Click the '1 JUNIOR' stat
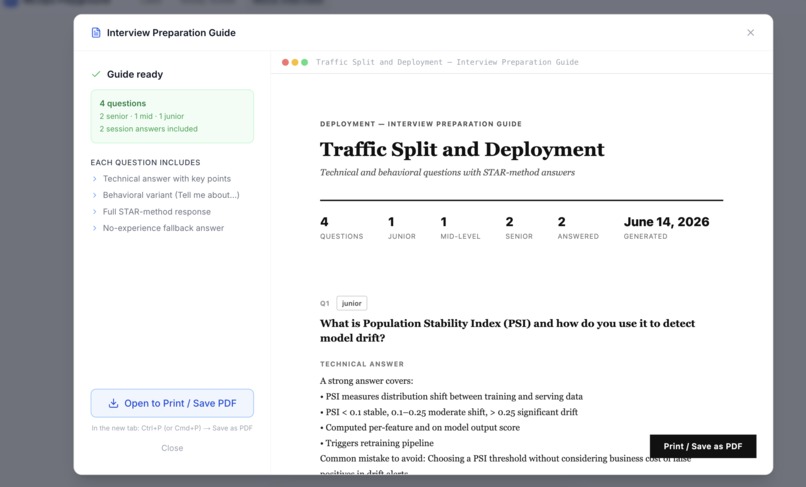 tap(401, 228)
